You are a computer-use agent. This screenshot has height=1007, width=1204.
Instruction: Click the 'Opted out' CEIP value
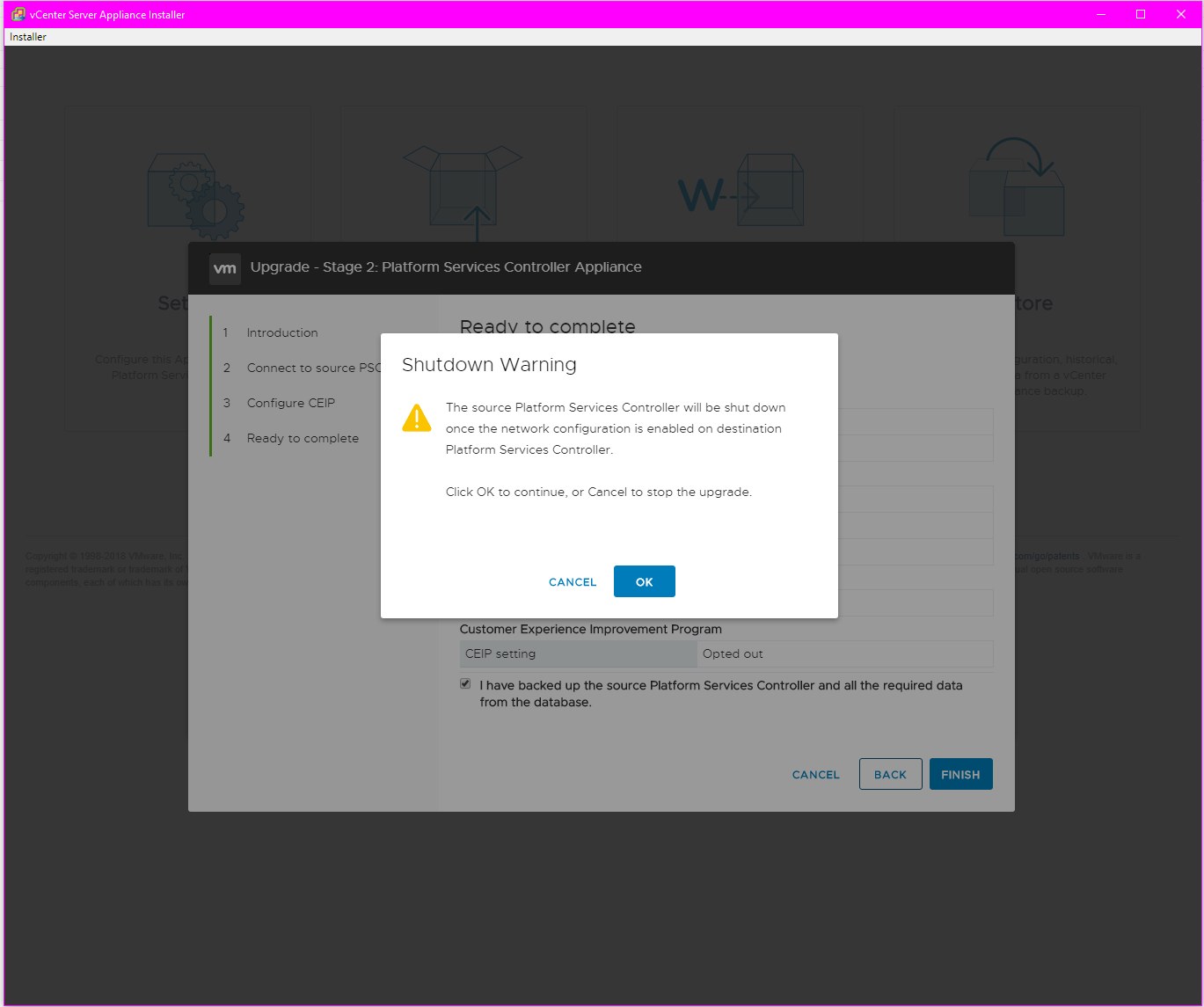[733, 653]
